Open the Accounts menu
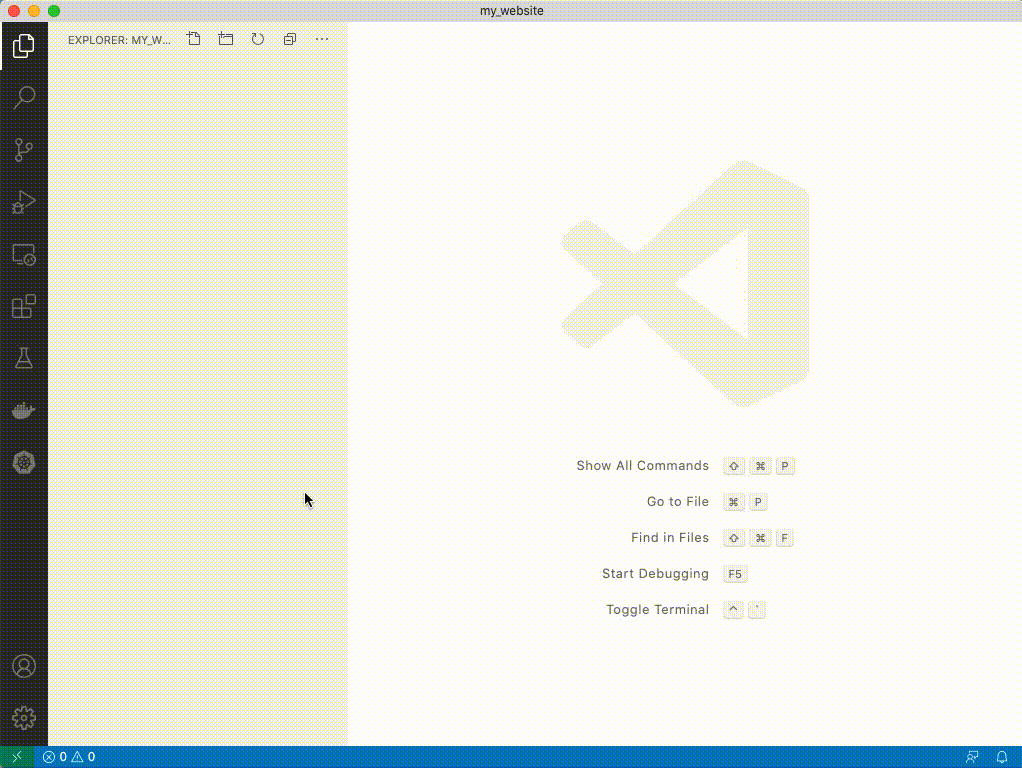 [x=23, y=666]
